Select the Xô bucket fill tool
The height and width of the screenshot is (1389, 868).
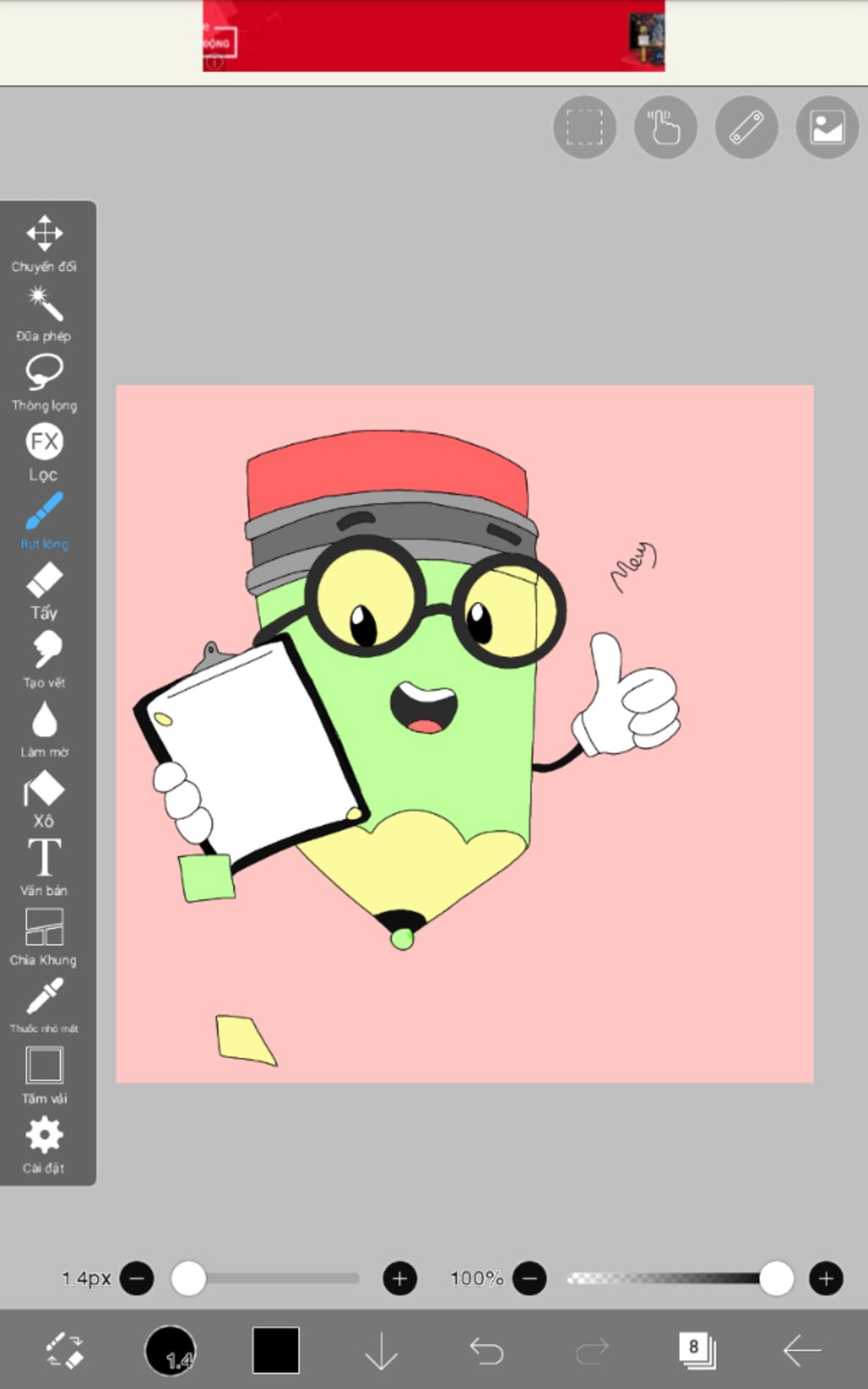tap(44, 799)
